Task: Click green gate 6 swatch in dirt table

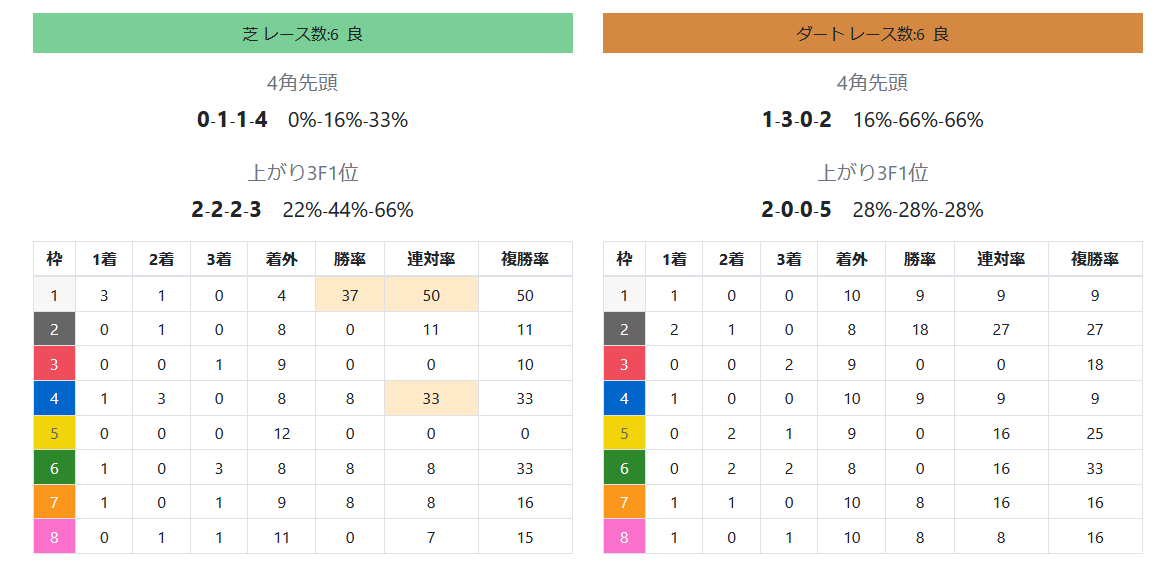Action: pyautogui.click(x=624, y=468)
